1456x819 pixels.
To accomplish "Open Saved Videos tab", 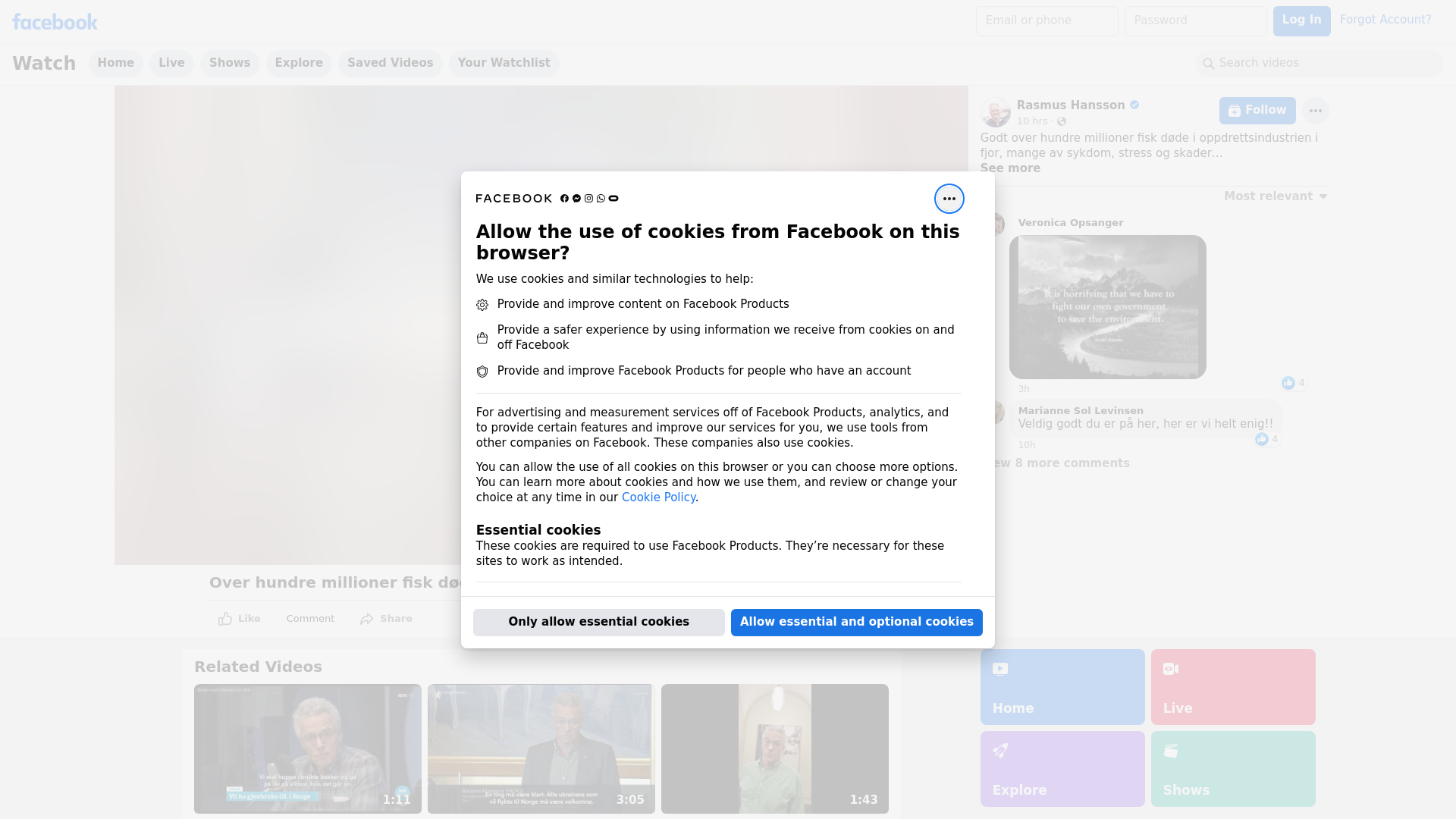I will [391, 63].
